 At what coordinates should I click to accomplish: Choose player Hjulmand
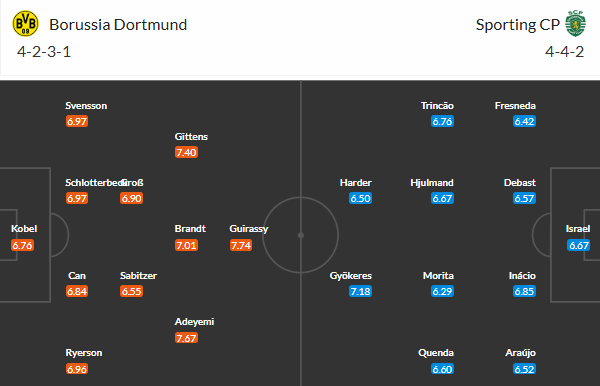point(432,183)
